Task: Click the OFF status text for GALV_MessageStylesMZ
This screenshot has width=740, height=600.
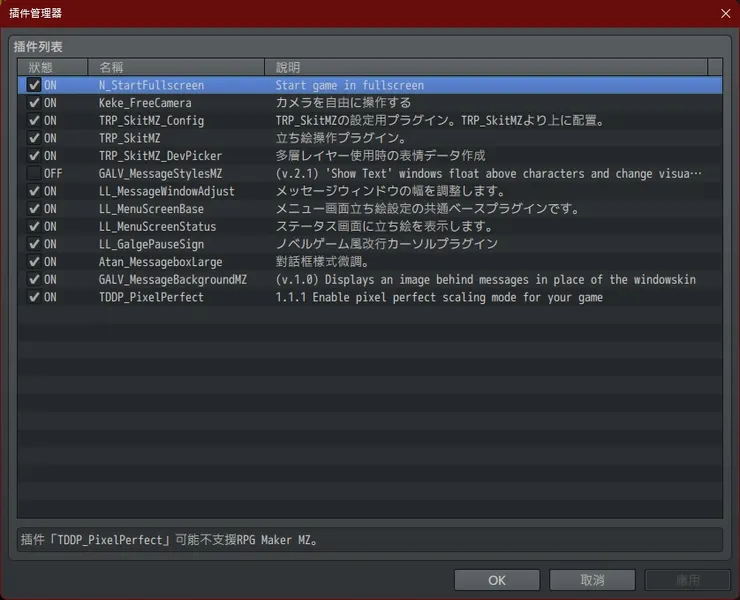Action: (x=53, y=174)
